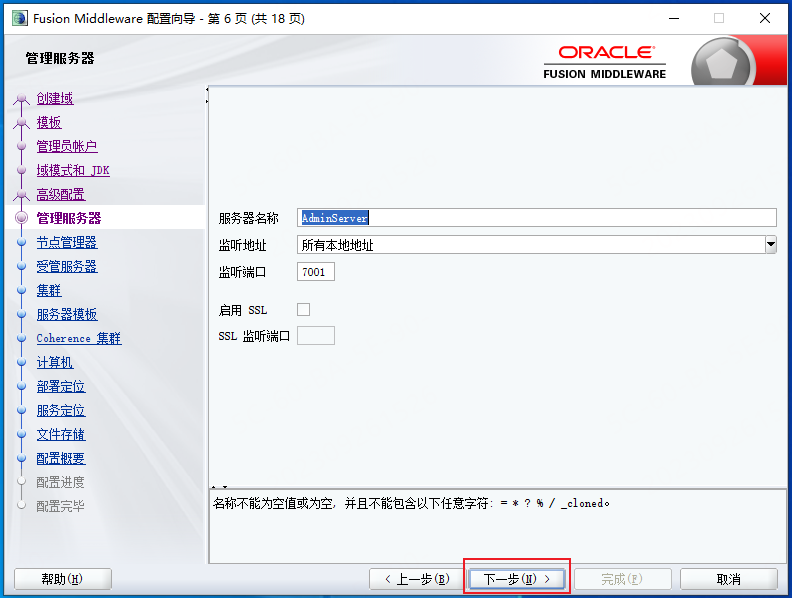Open 配置概要 step
792x598 pixels.
pyautogui.click(x=61, y=459)
